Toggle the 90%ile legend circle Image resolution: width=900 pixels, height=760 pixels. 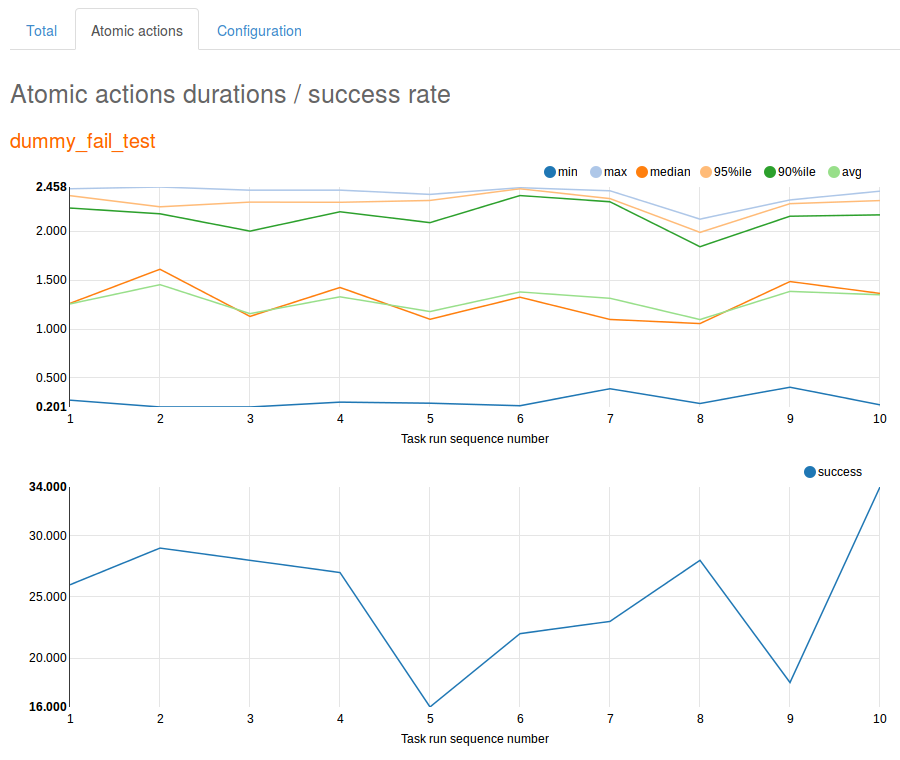(770, 172)
